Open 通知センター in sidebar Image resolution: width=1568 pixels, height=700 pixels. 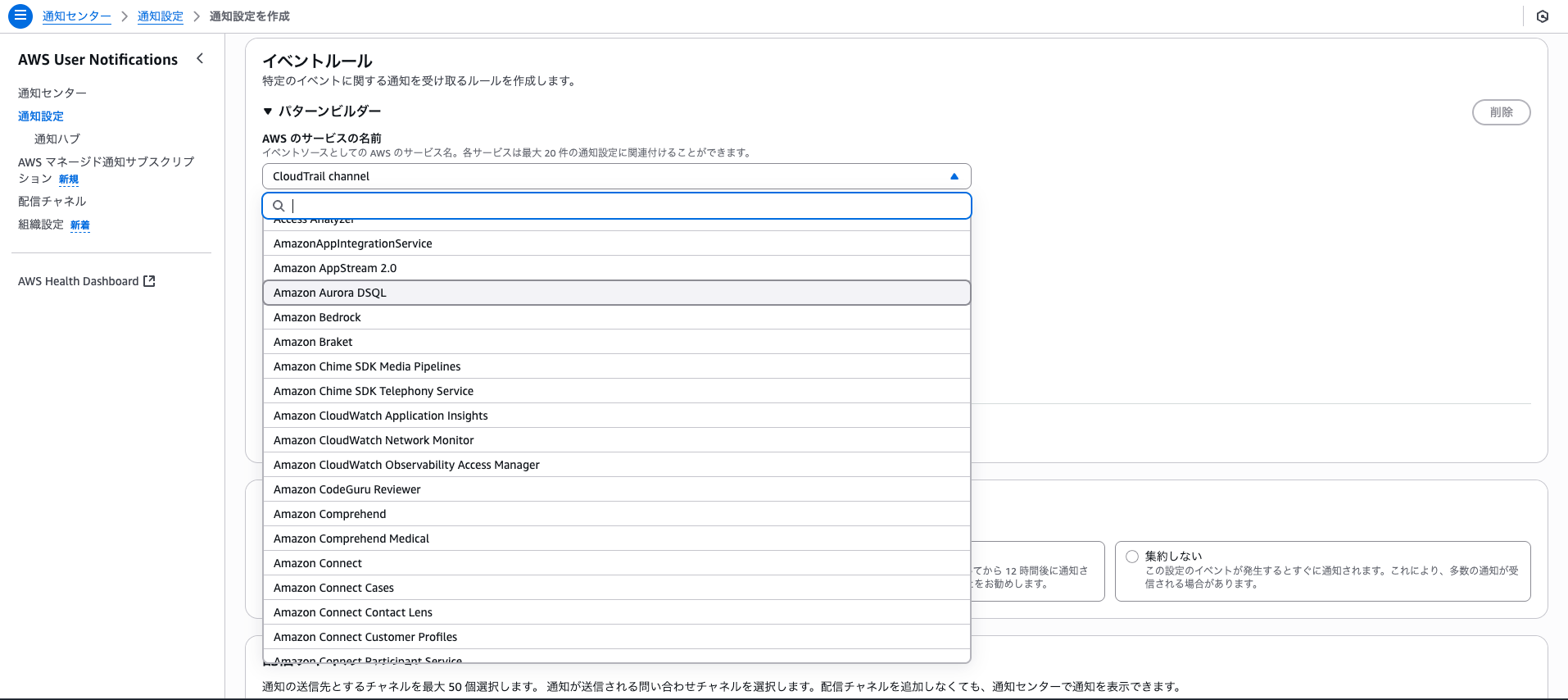pos(52,93)
